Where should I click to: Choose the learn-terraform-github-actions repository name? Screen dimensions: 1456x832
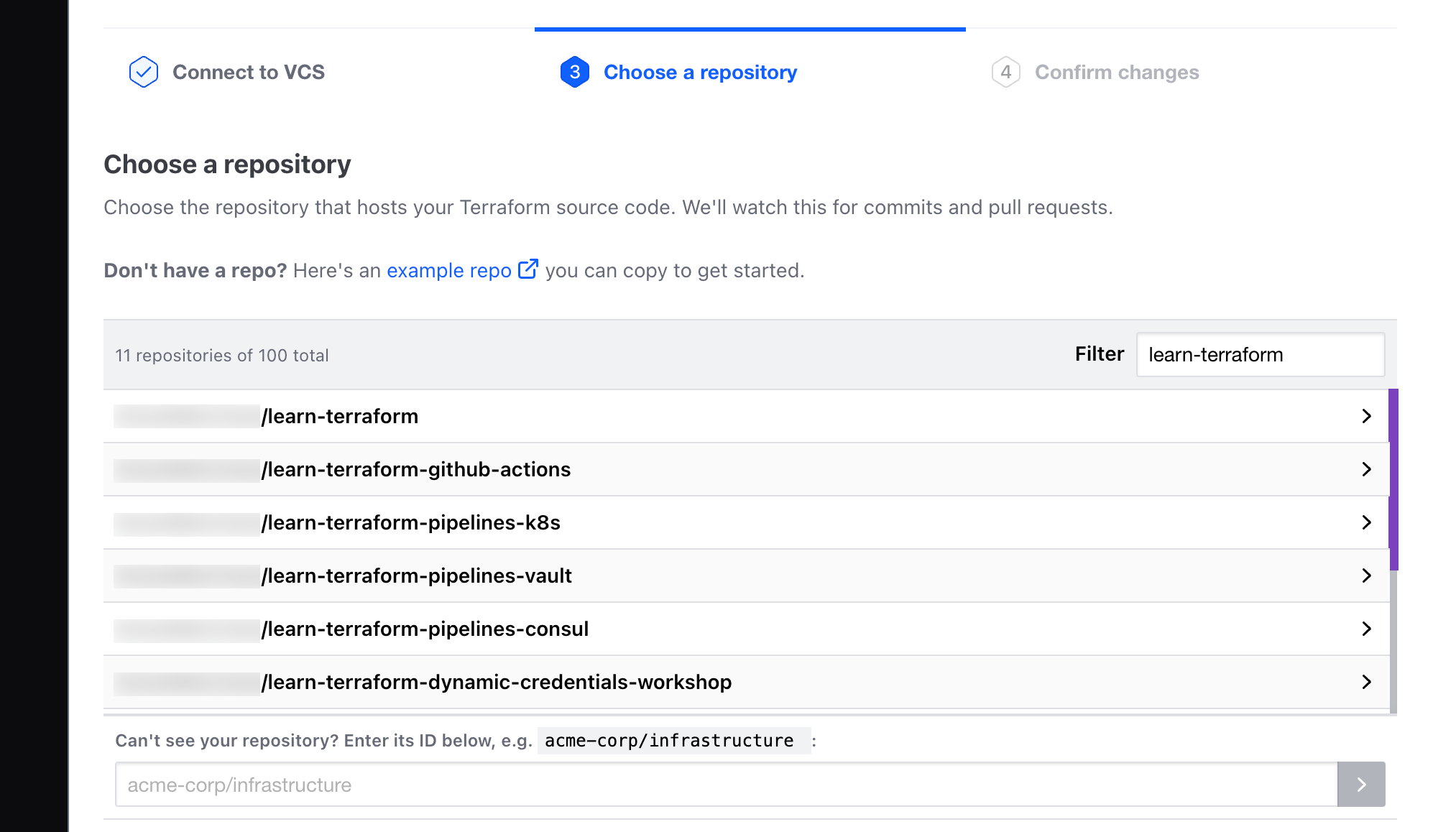click(415, 469)
